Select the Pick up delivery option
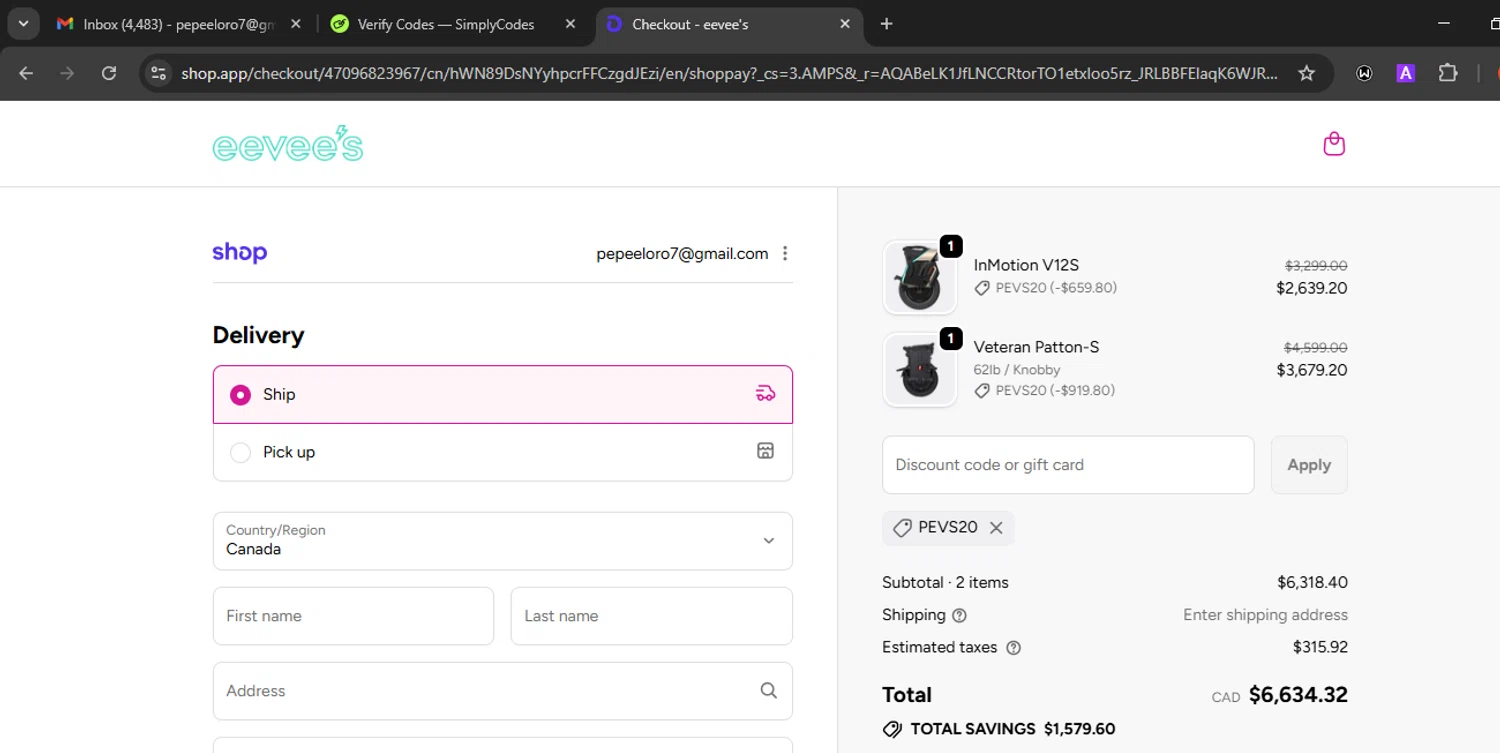 502,452
